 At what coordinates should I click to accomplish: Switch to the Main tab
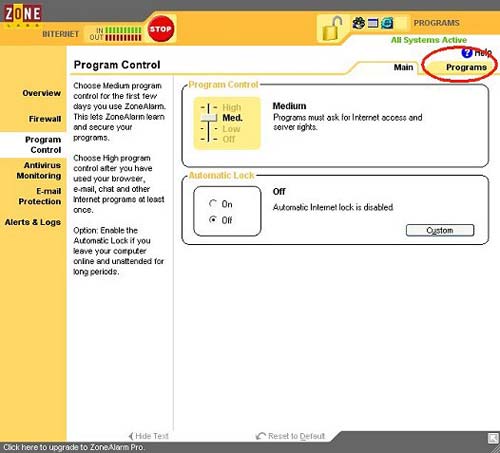coord(403,67)
